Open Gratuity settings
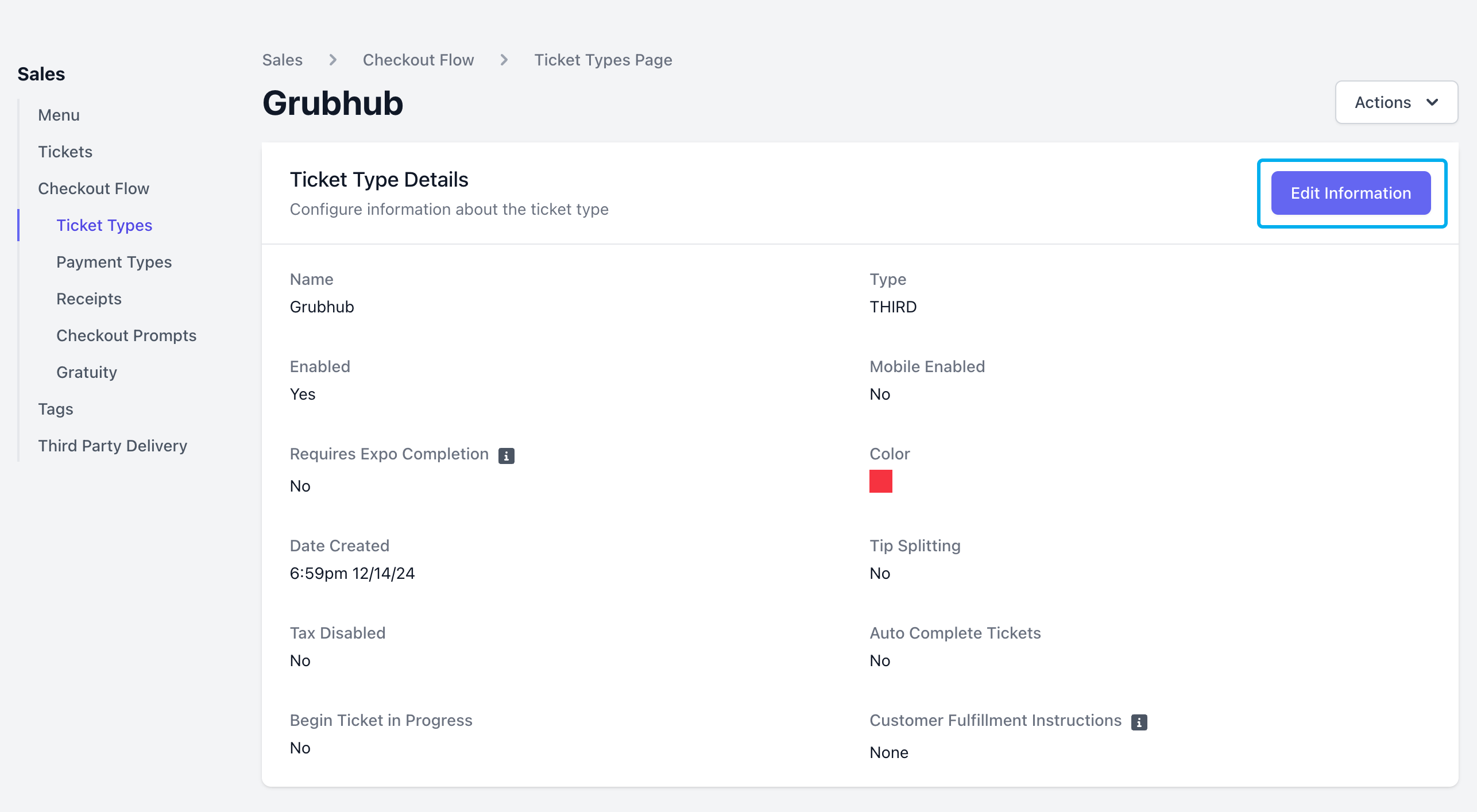Viewport: 1477px width, 812px height. [87, 372]
